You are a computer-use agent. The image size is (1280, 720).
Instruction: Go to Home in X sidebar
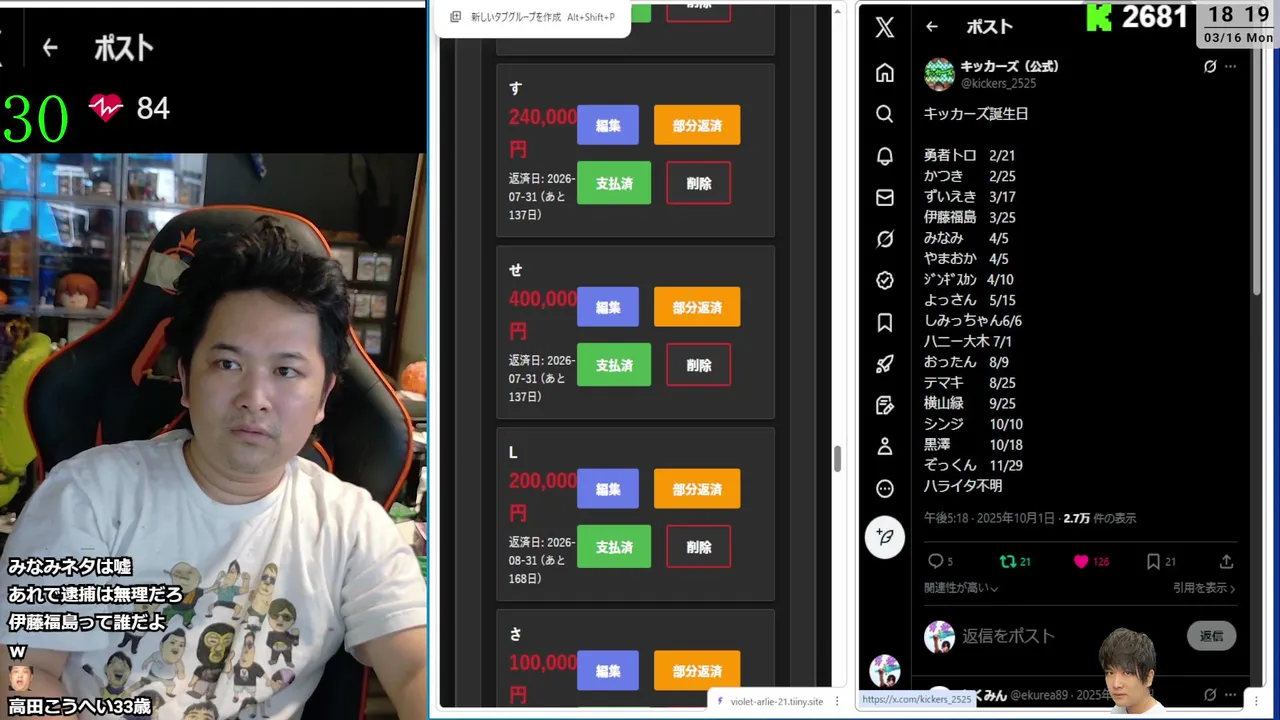[885, 73]
